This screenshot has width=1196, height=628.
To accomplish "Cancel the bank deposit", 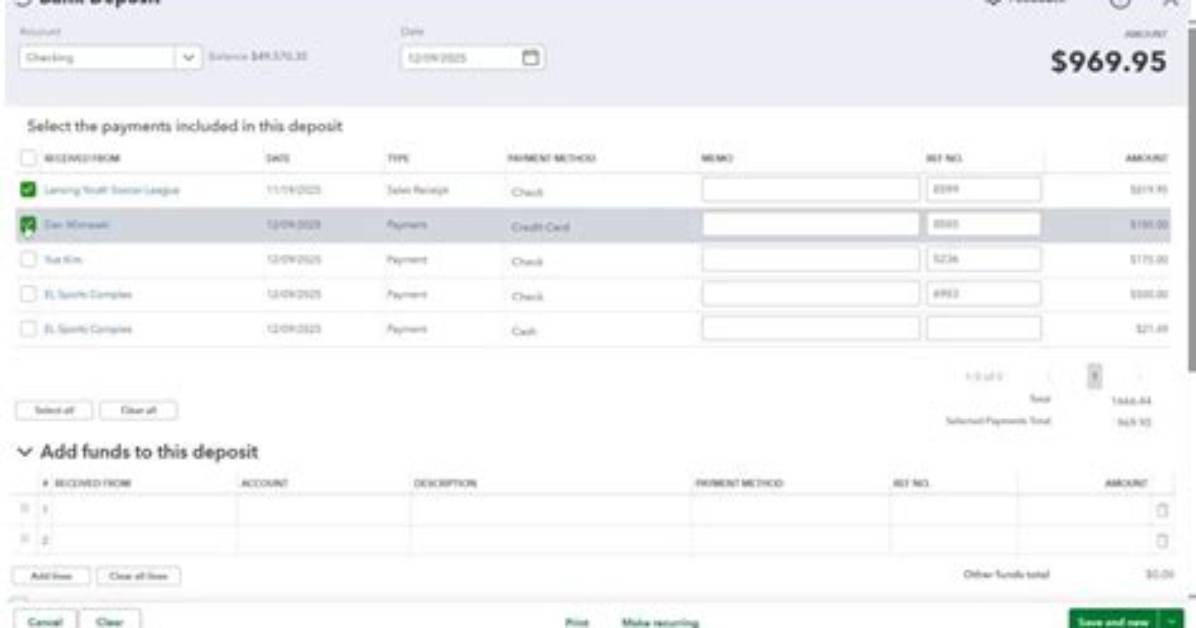I will (45, 621).
